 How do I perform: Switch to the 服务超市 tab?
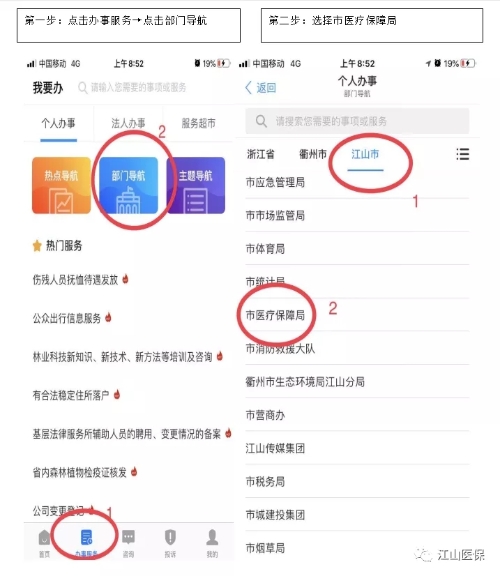[x=198, y=123]
